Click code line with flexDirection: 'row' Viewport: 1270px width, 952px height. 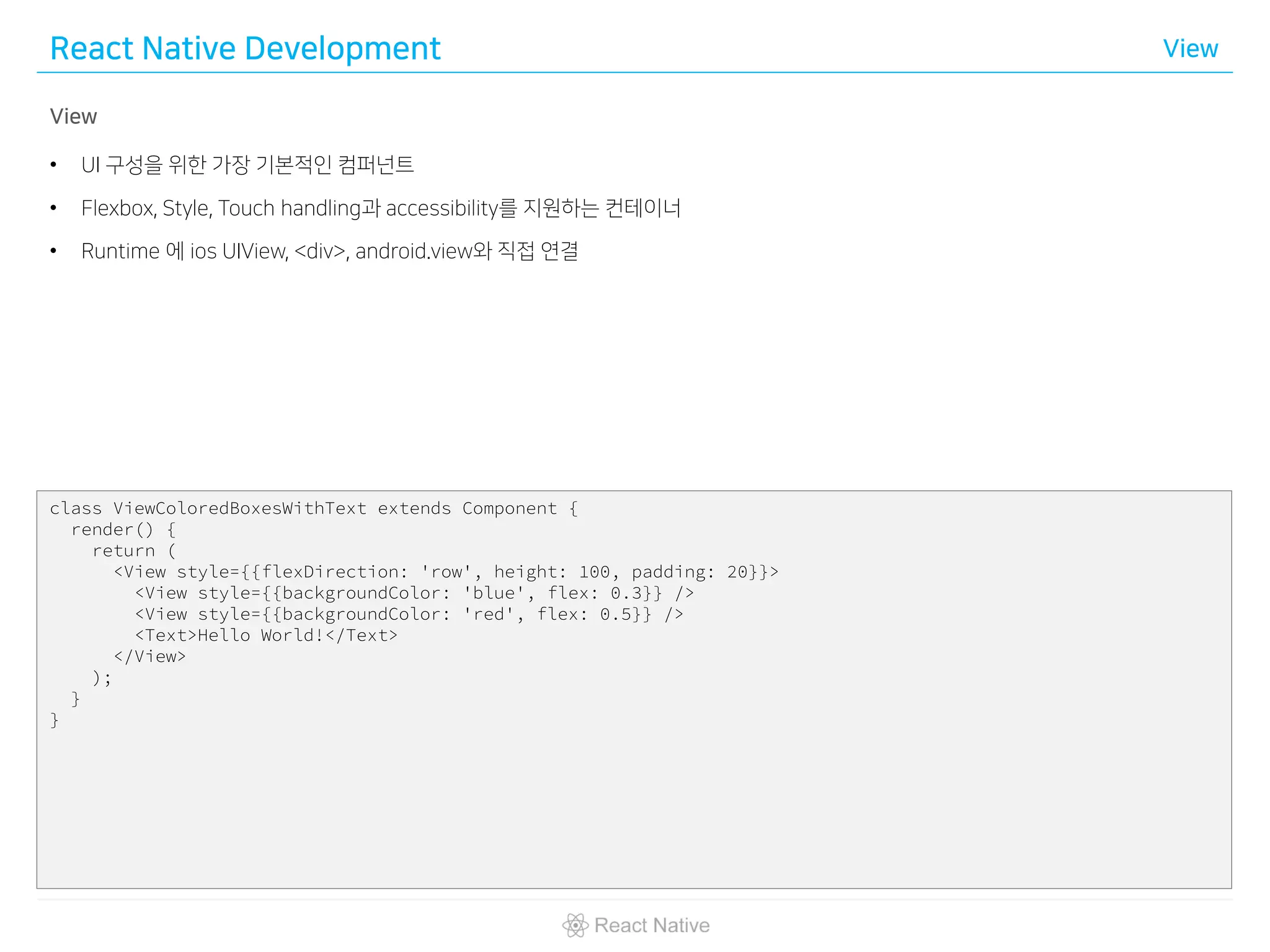pos(446,571)
